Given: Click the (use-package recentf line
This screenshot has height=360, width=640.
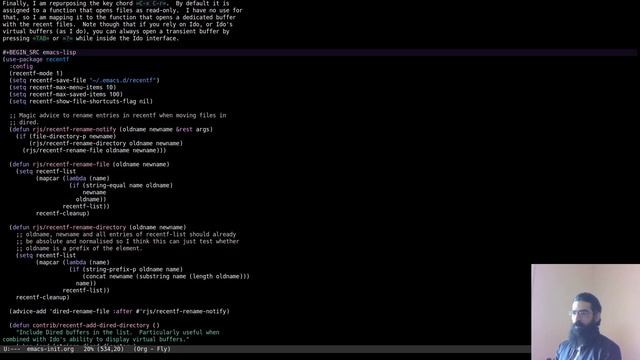Looking at the screenshot, I should [36, 59].
